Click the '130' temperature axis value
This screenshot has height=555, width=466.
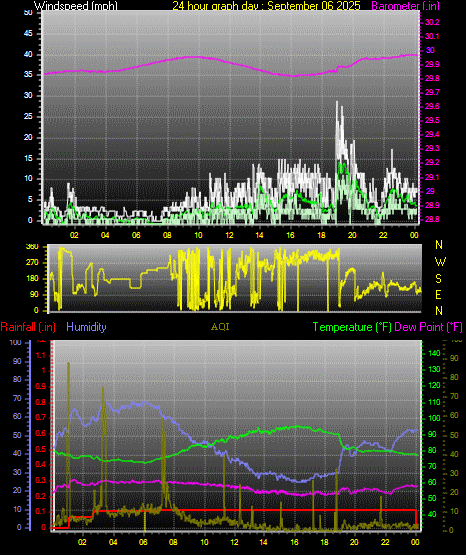point(434,369)
